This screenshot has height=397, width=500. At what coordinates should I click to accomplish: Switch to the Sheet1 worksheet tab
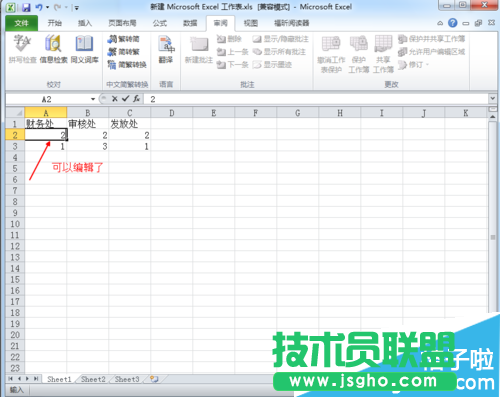[59, 379]
